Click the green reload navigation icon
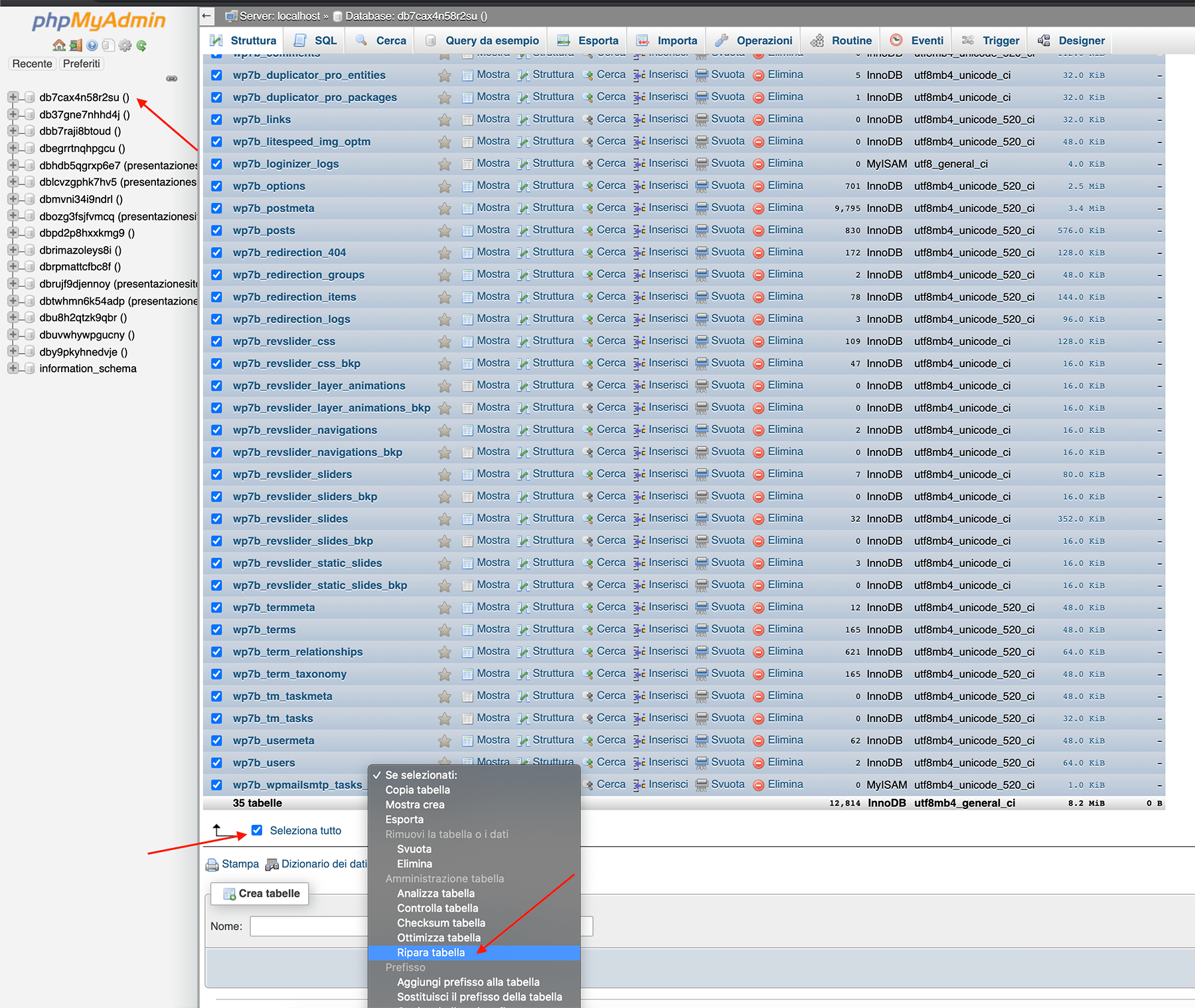This screenshot has height=1008, width=1195. (141, 45)
